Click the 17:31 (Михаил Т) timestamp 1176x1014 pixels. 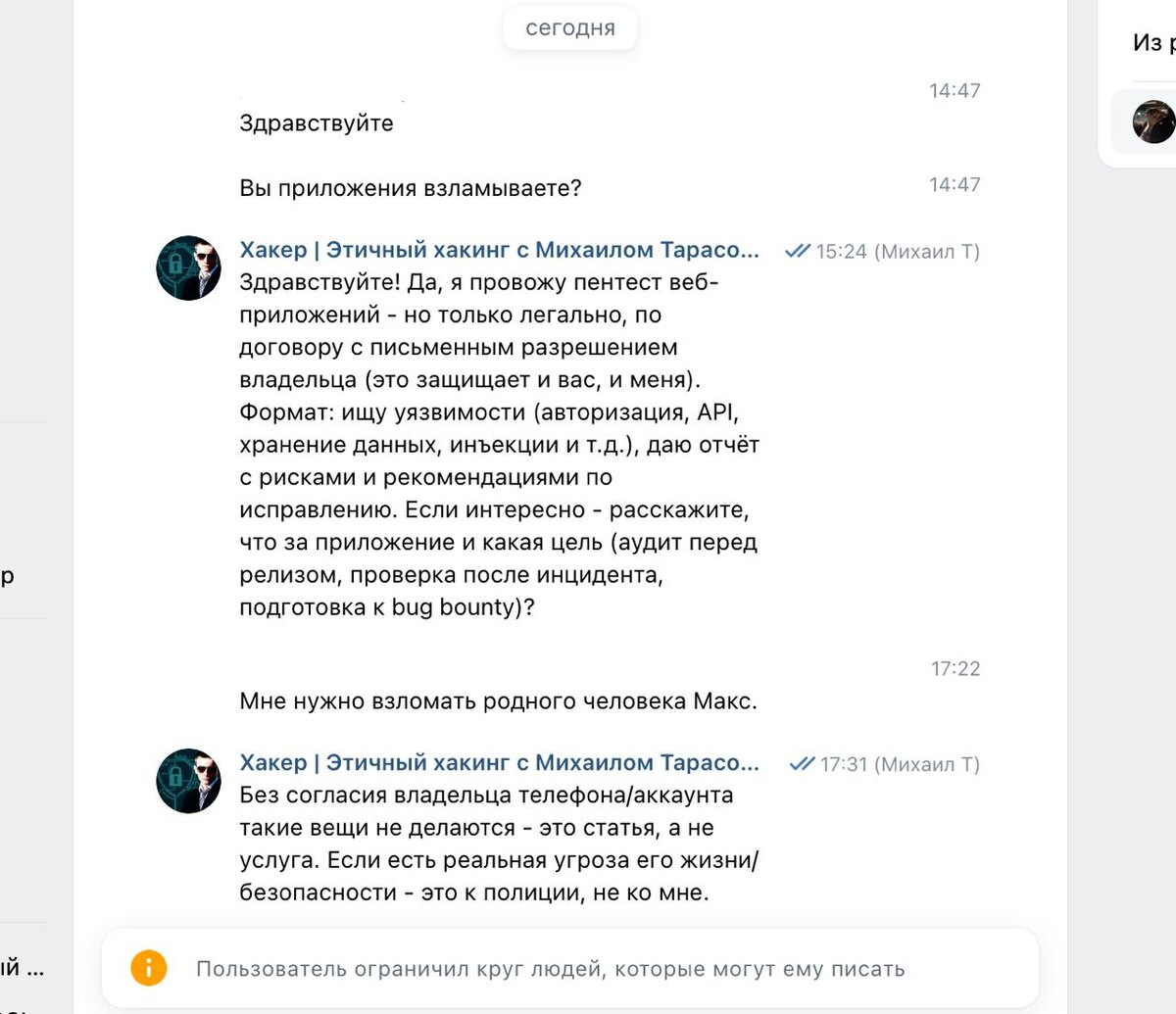click(x=900, y=764)
